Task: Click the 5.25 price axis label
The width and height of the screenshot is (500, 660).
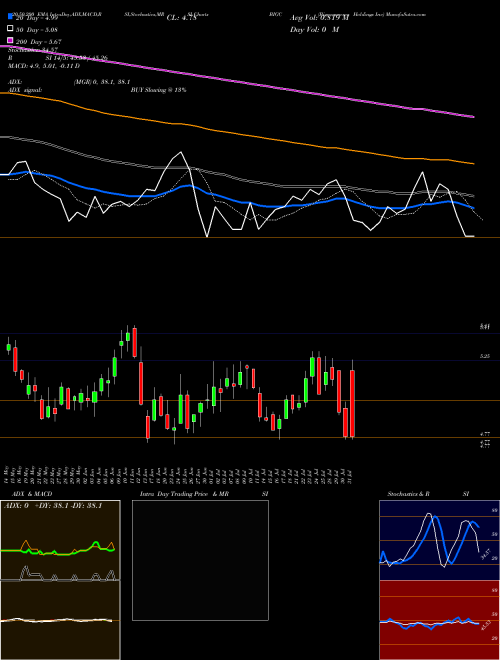Action: pyautogui.click(x=485, y=357)
